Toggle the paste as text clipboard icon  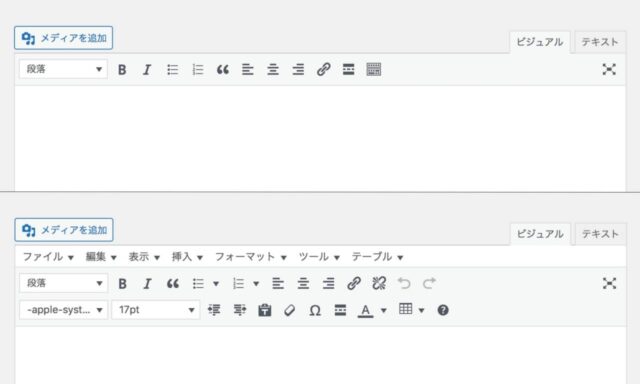point(264,311)
